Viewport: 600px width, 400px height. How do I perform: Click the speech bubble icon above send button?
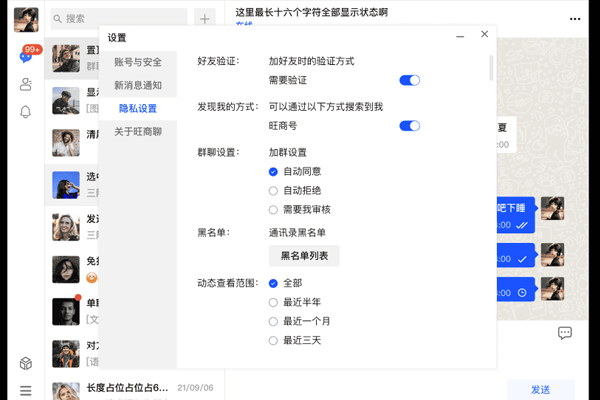(564, 333)
